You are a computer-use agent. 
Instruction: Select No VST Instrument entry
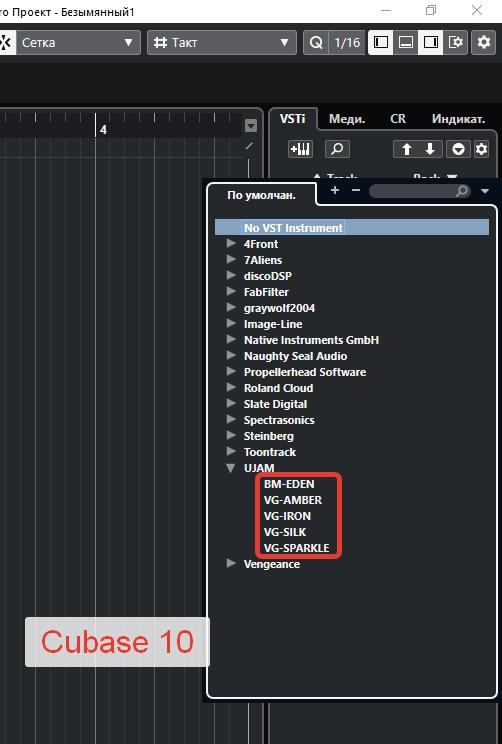pyautogui.click(x=352, y=228)
